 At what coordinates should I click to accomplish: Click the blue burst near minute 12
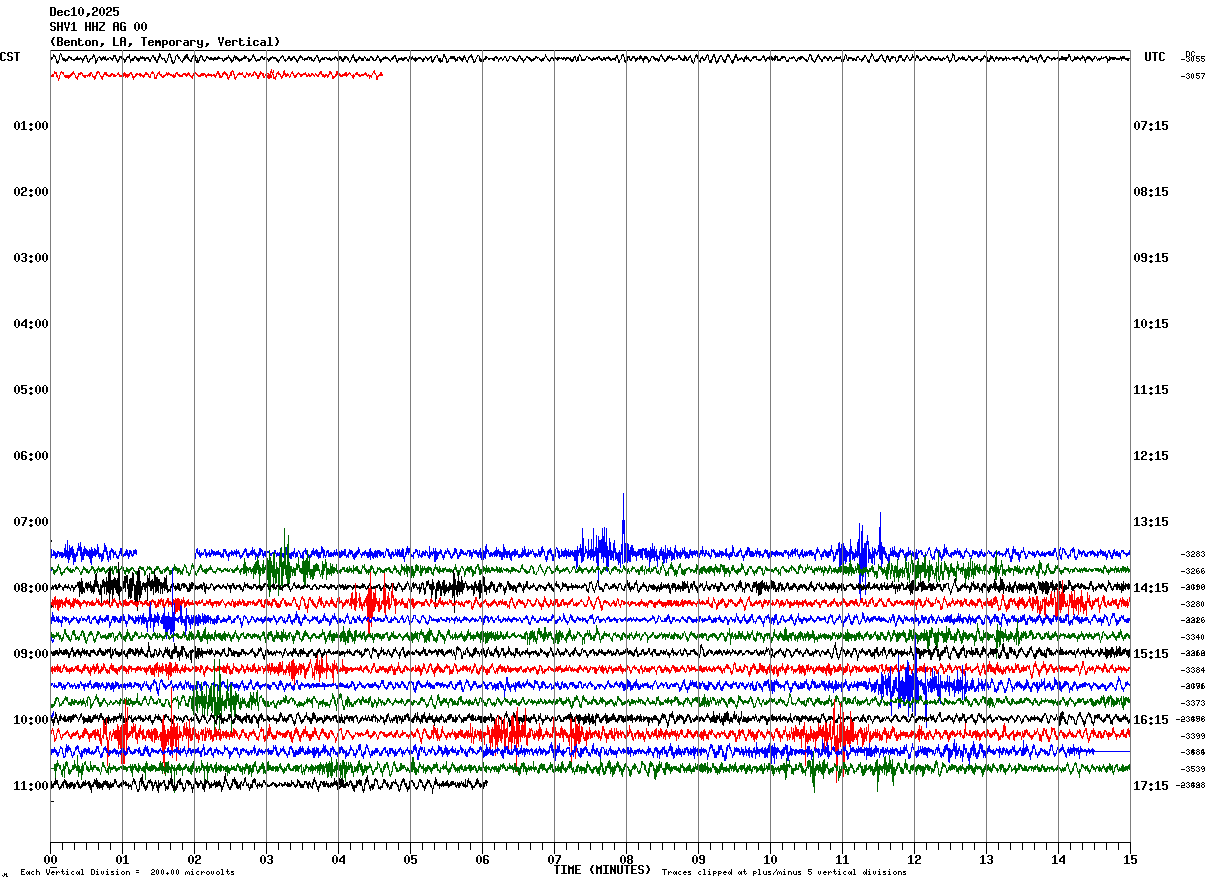pyautogui.click(x=908, y=684)
